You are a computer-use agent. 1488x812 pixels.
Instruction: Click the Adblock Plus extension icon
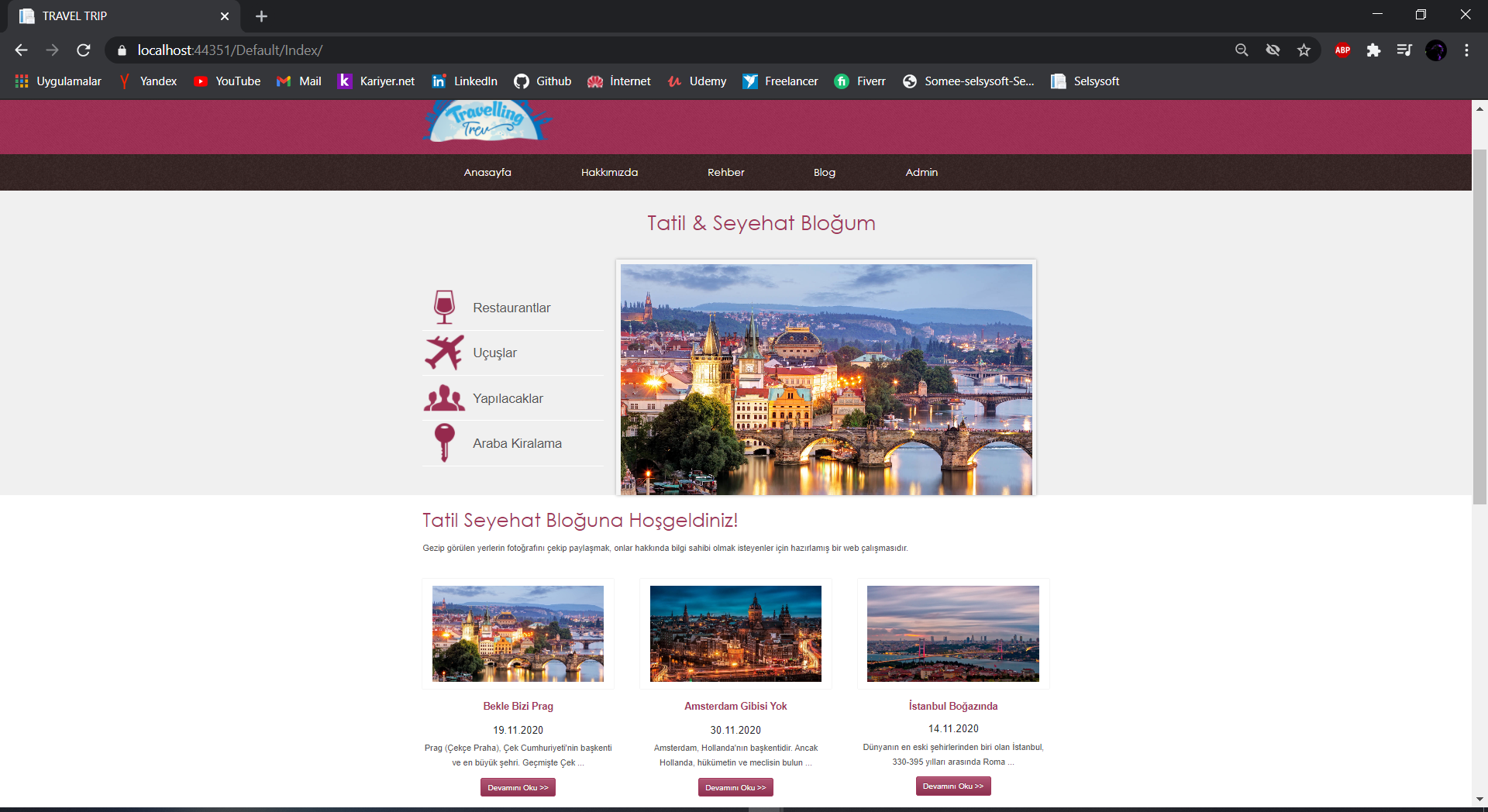(x=1342, y=50)
